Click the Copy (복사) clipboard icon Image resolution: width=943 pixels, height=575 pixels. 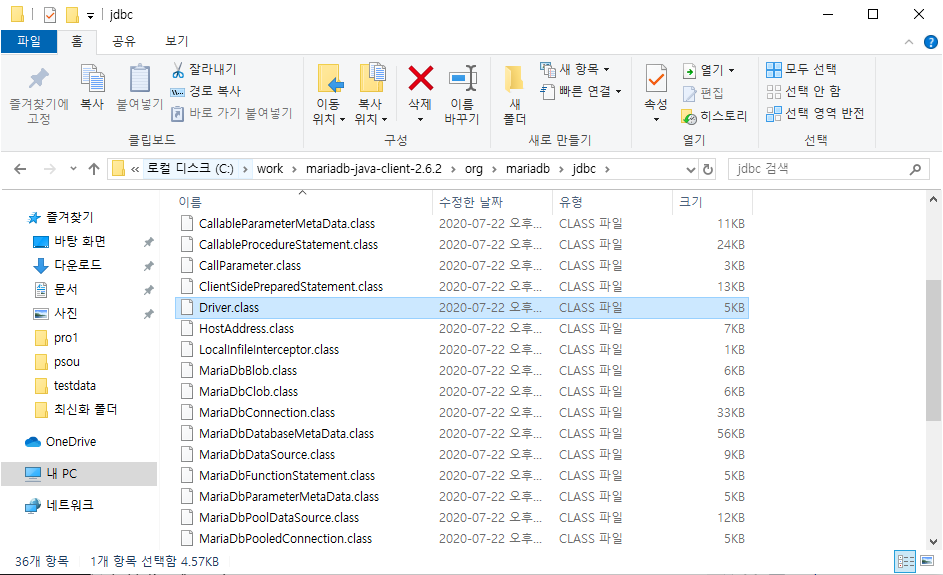coord(93,79)
